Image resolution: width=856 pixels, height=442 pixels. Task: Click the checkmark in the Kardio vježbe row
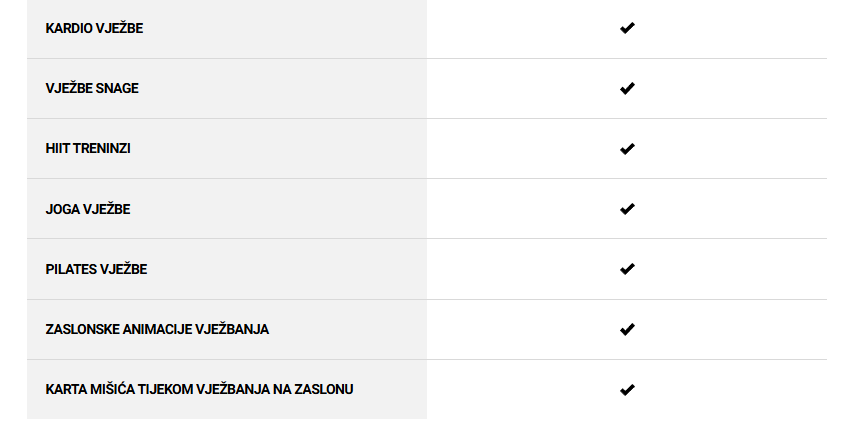click(x=627, y=28)
